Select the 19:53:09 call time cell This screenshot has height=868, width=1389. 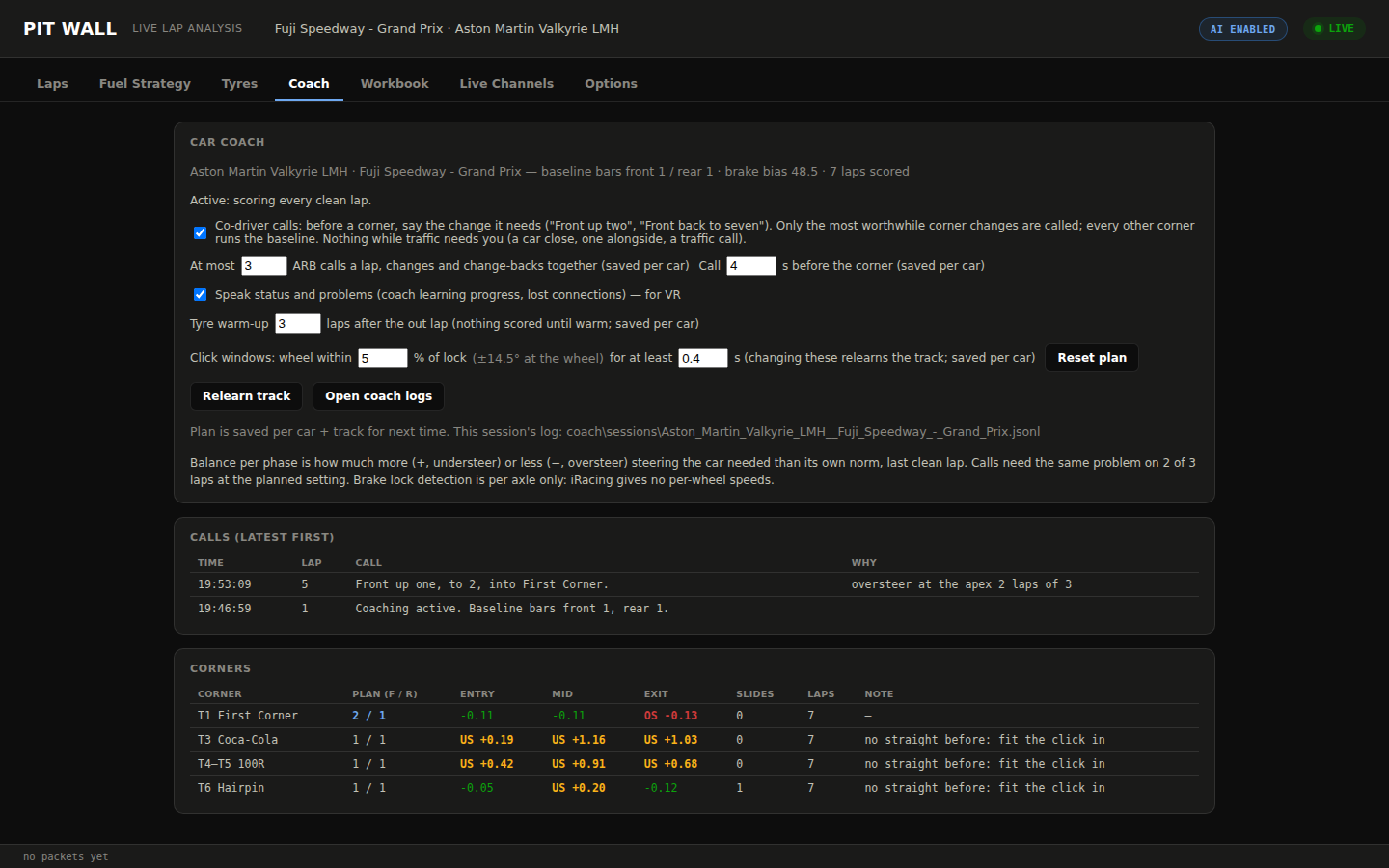pos(225,584)
